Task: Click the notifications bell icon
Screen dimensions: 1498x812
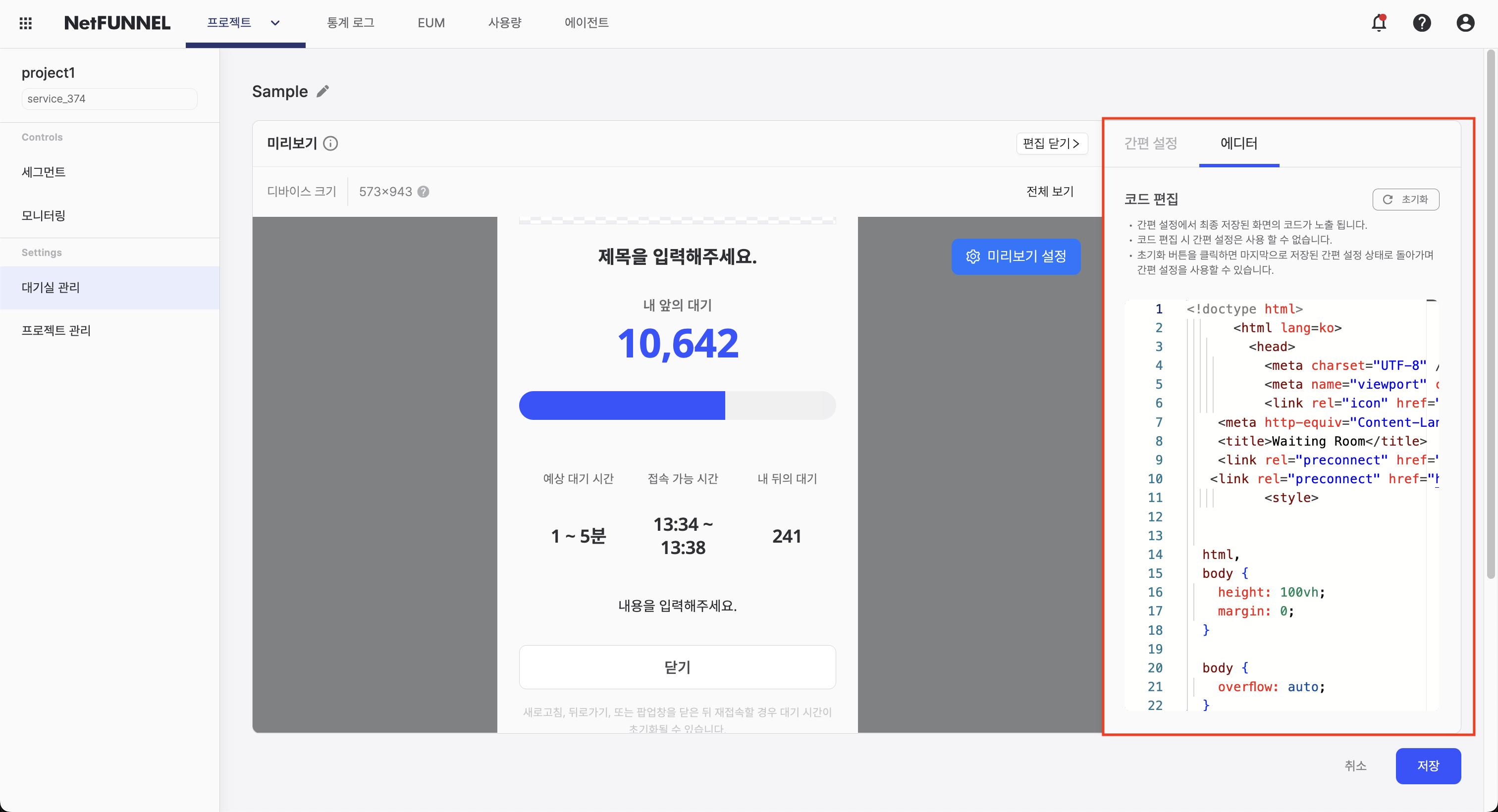Action: click(x=1378, y=23)
